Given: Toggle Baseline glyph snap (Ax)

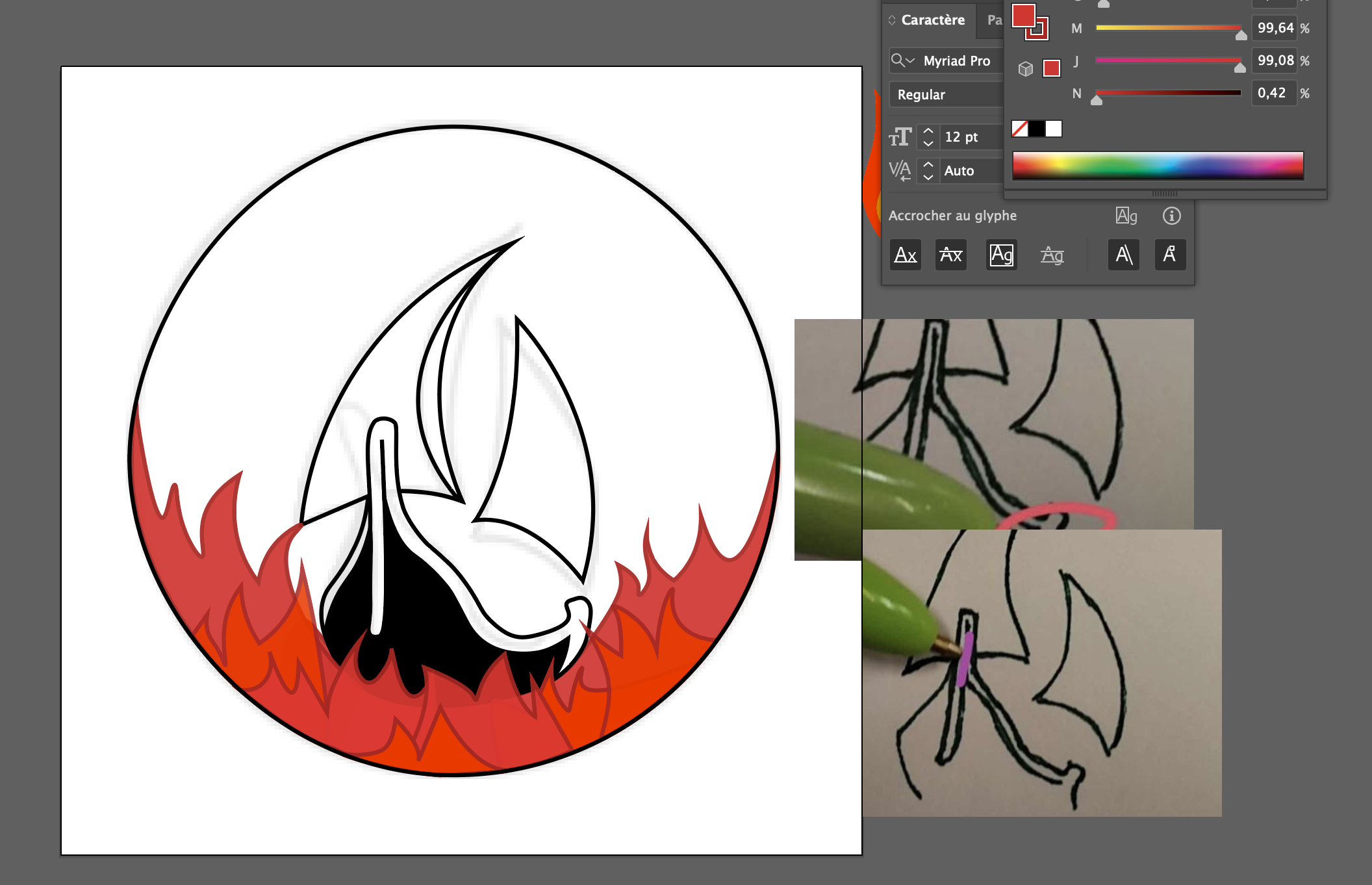Looking at the screenshot, I should click(x=906, y=255).
